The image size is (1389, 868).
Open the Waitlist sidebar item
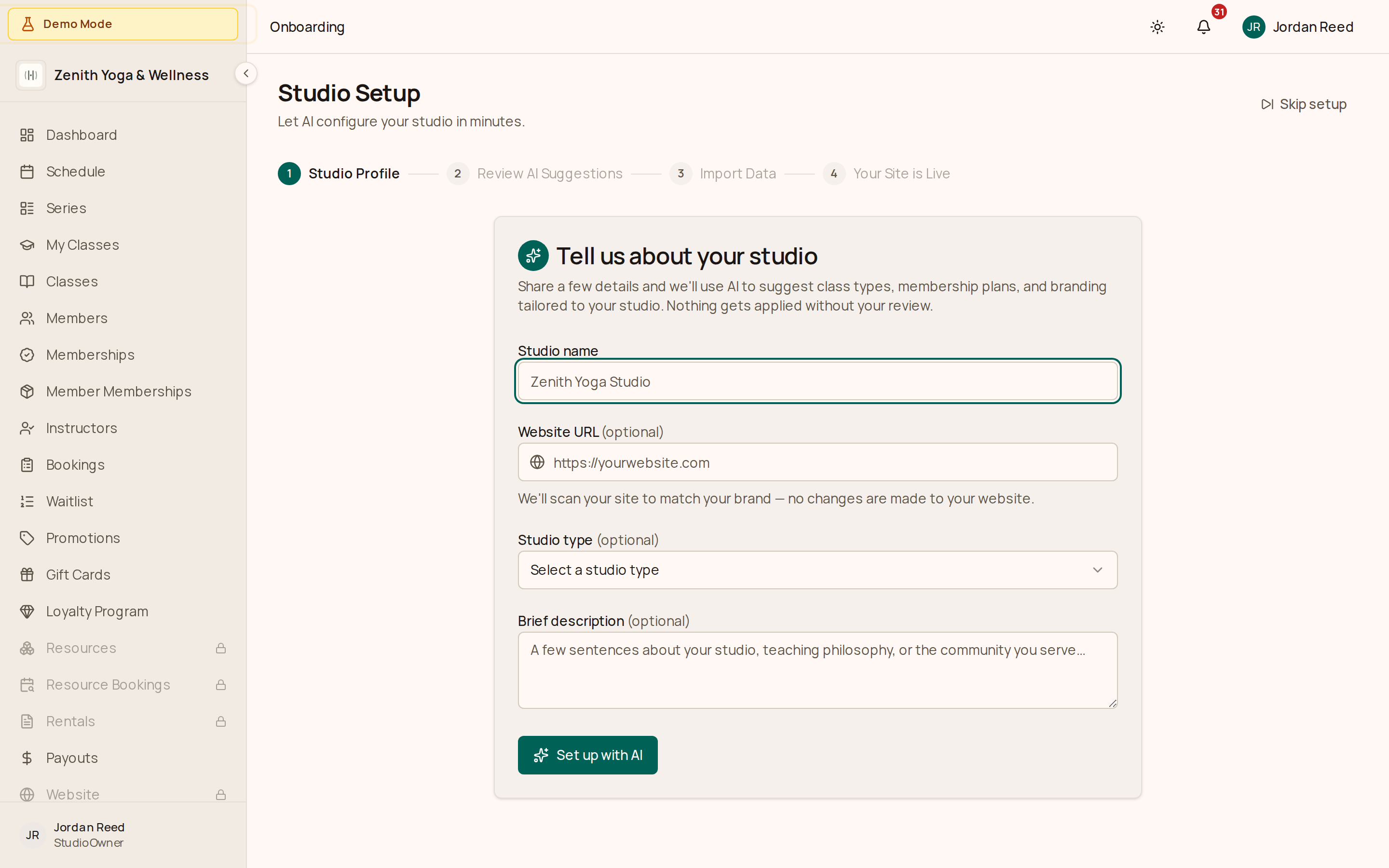click(x=69, y=501)
